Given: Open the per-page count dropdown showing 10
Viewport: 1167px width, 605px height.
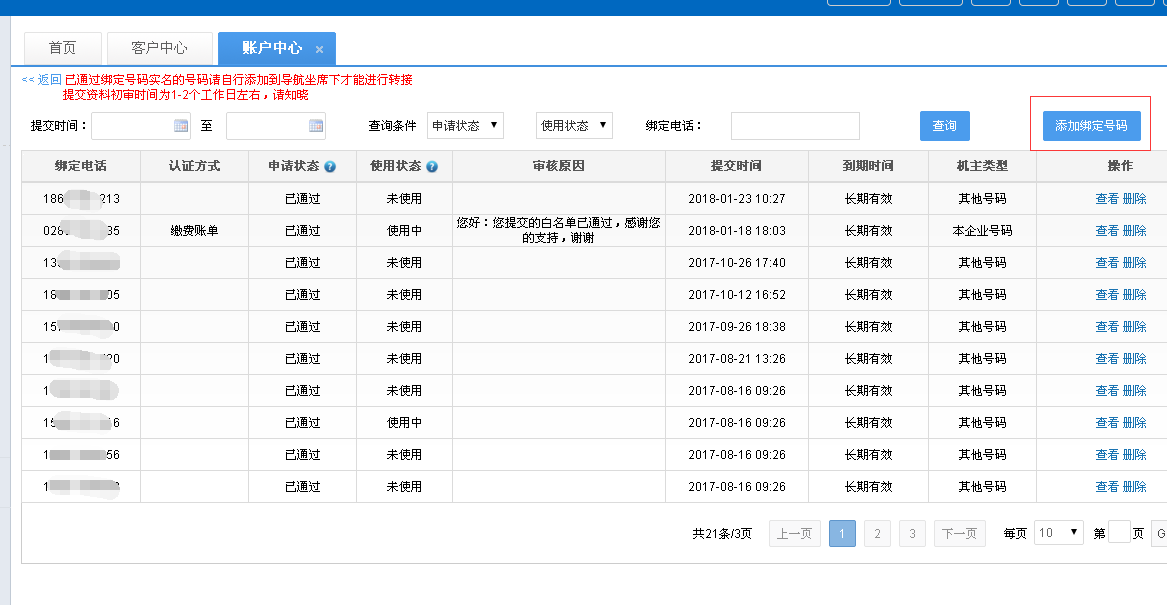Looking at the screenshot, I should 1058,533.
